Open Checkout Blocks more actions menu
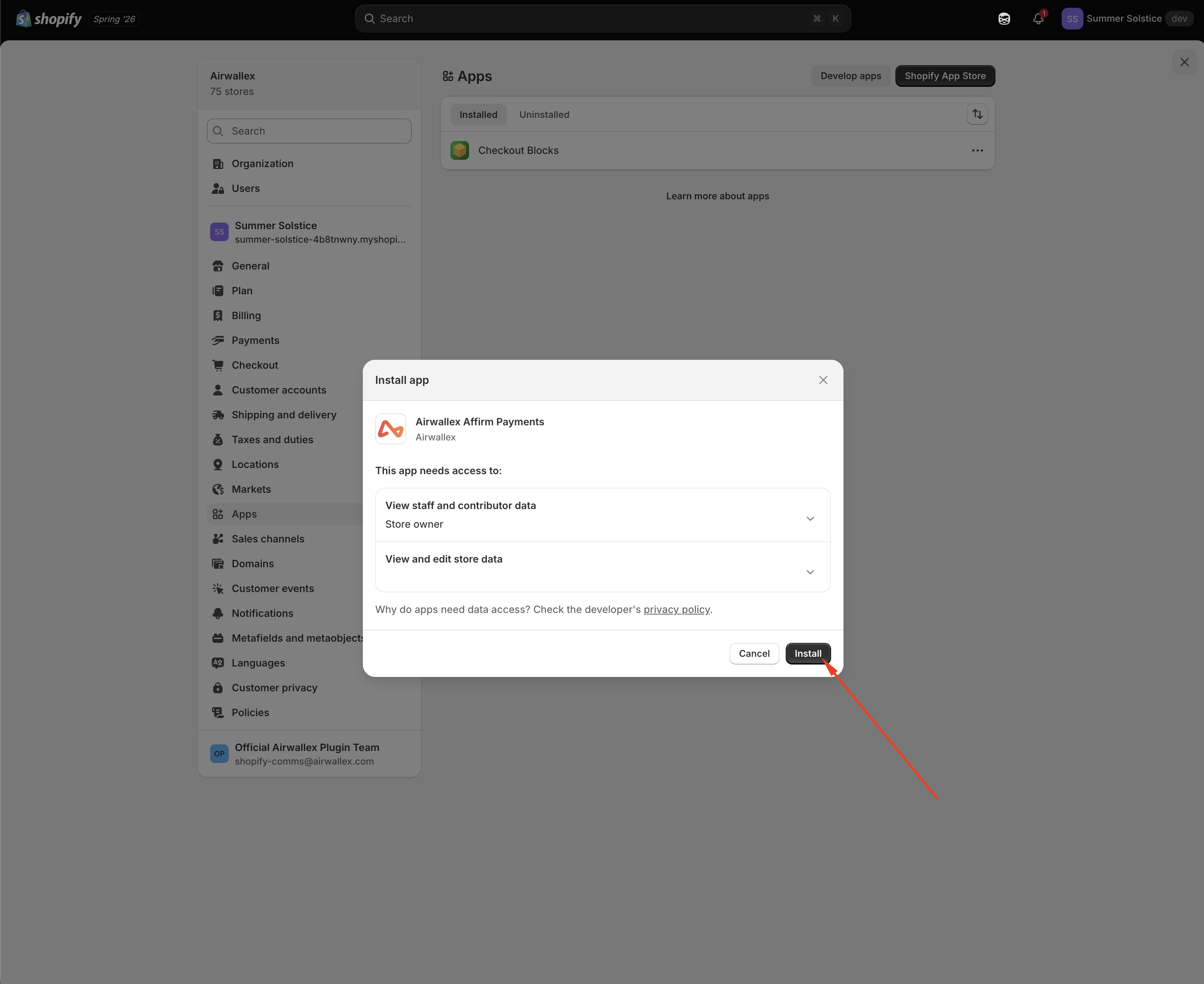1204x984 pixels. point(977,151)
